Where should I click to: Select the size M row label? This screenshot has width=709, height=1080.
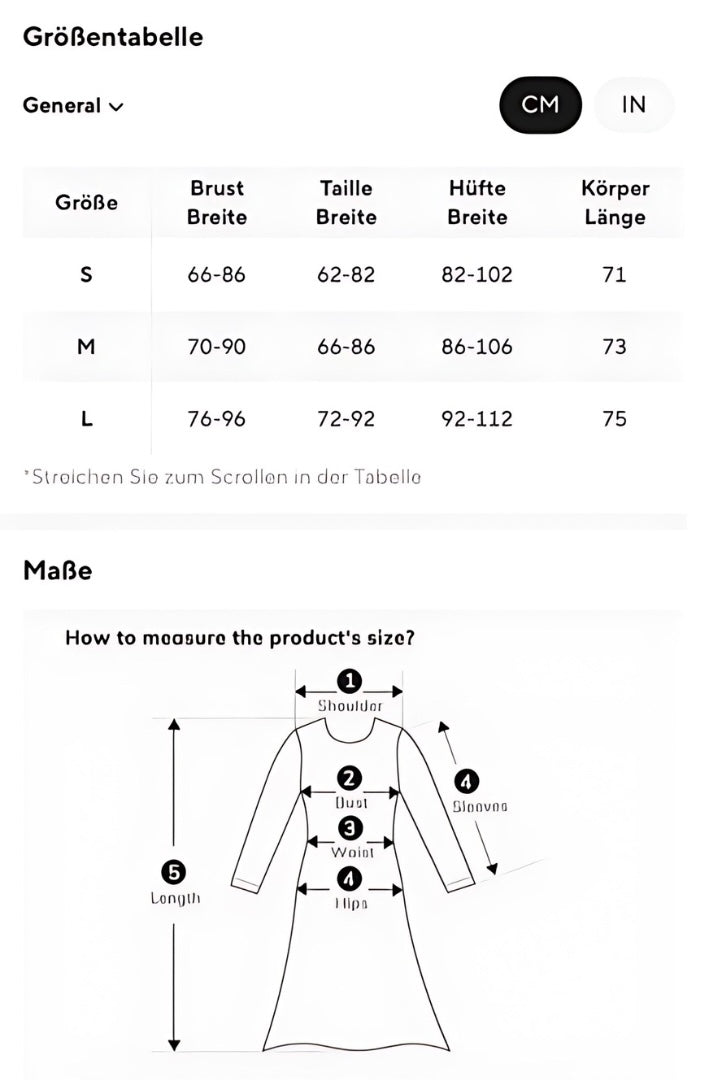tap(86, 347)
